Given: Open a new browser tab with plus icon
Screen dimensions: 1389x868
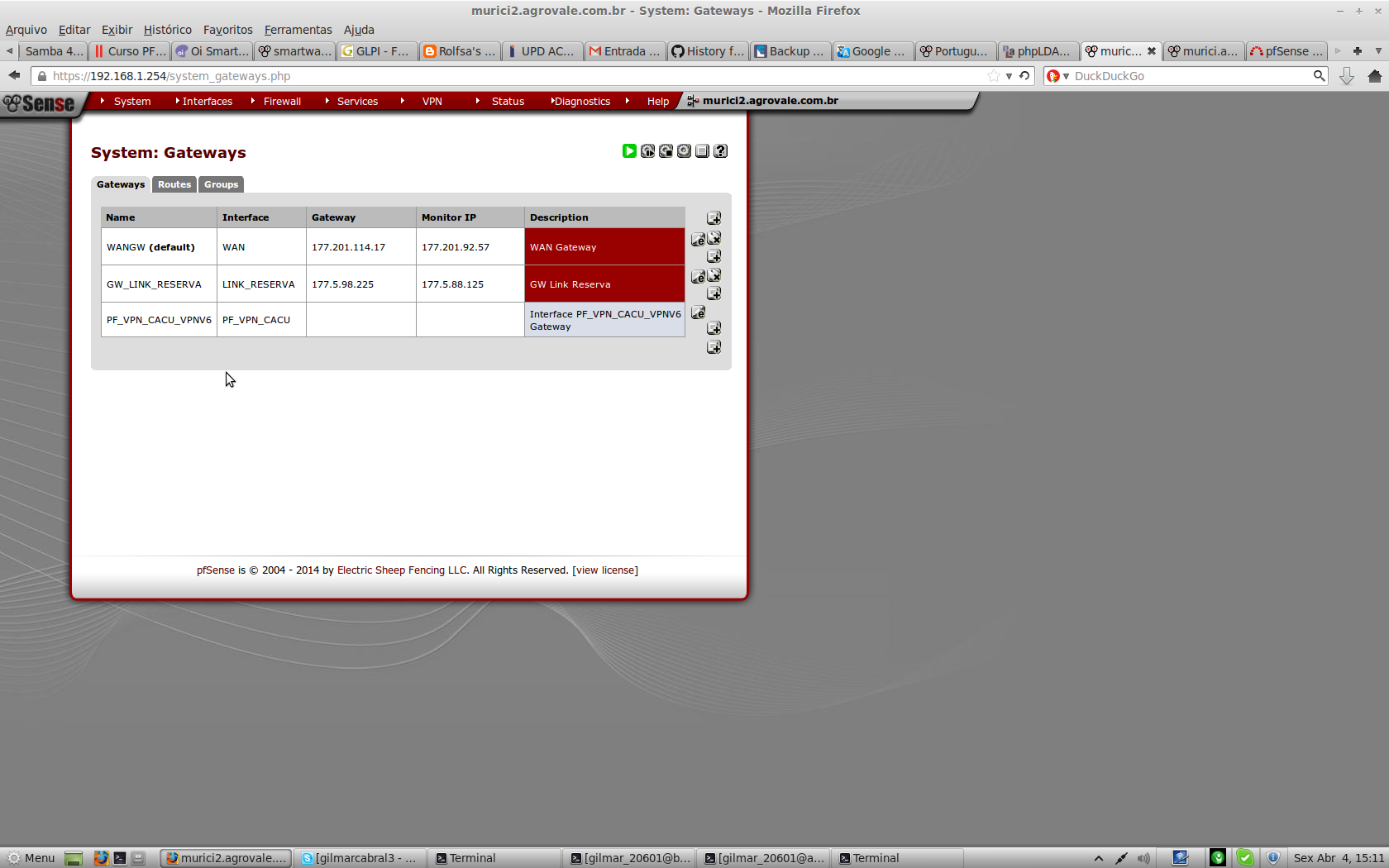Looking at the screenshot, I should click(x=1357, y=51).
